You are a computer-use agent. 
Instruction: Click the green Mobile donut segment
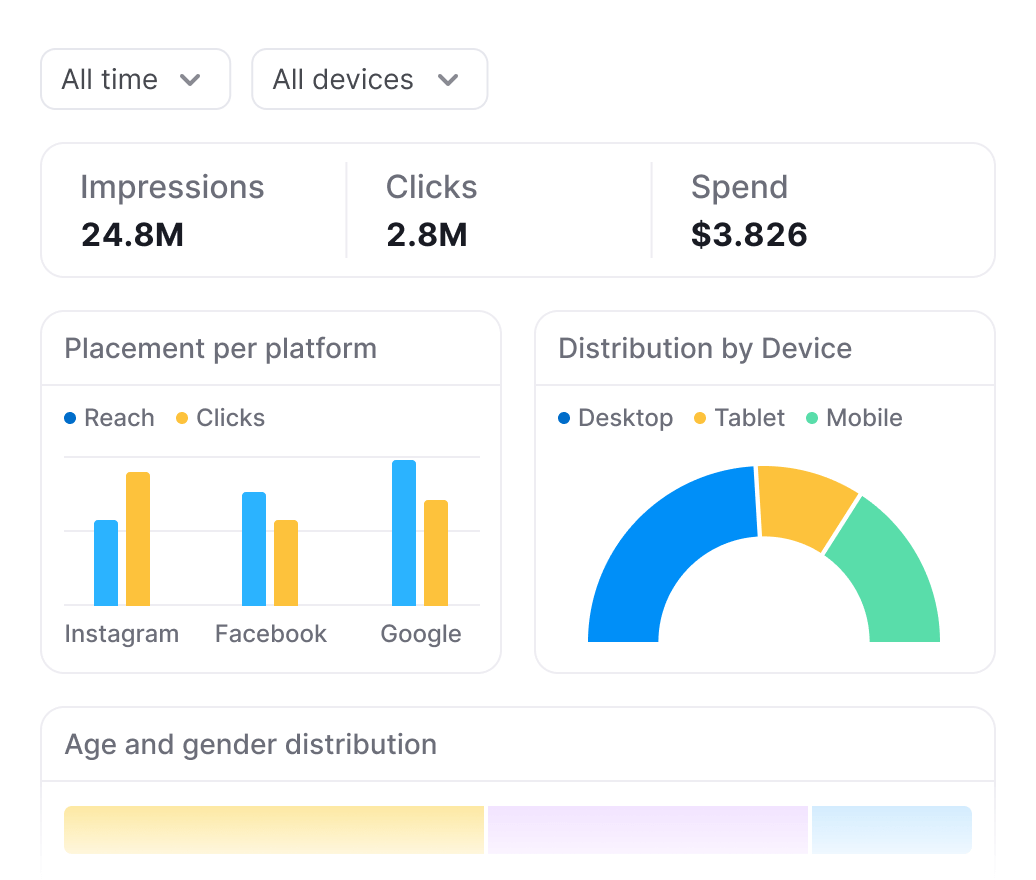(884, 582)
